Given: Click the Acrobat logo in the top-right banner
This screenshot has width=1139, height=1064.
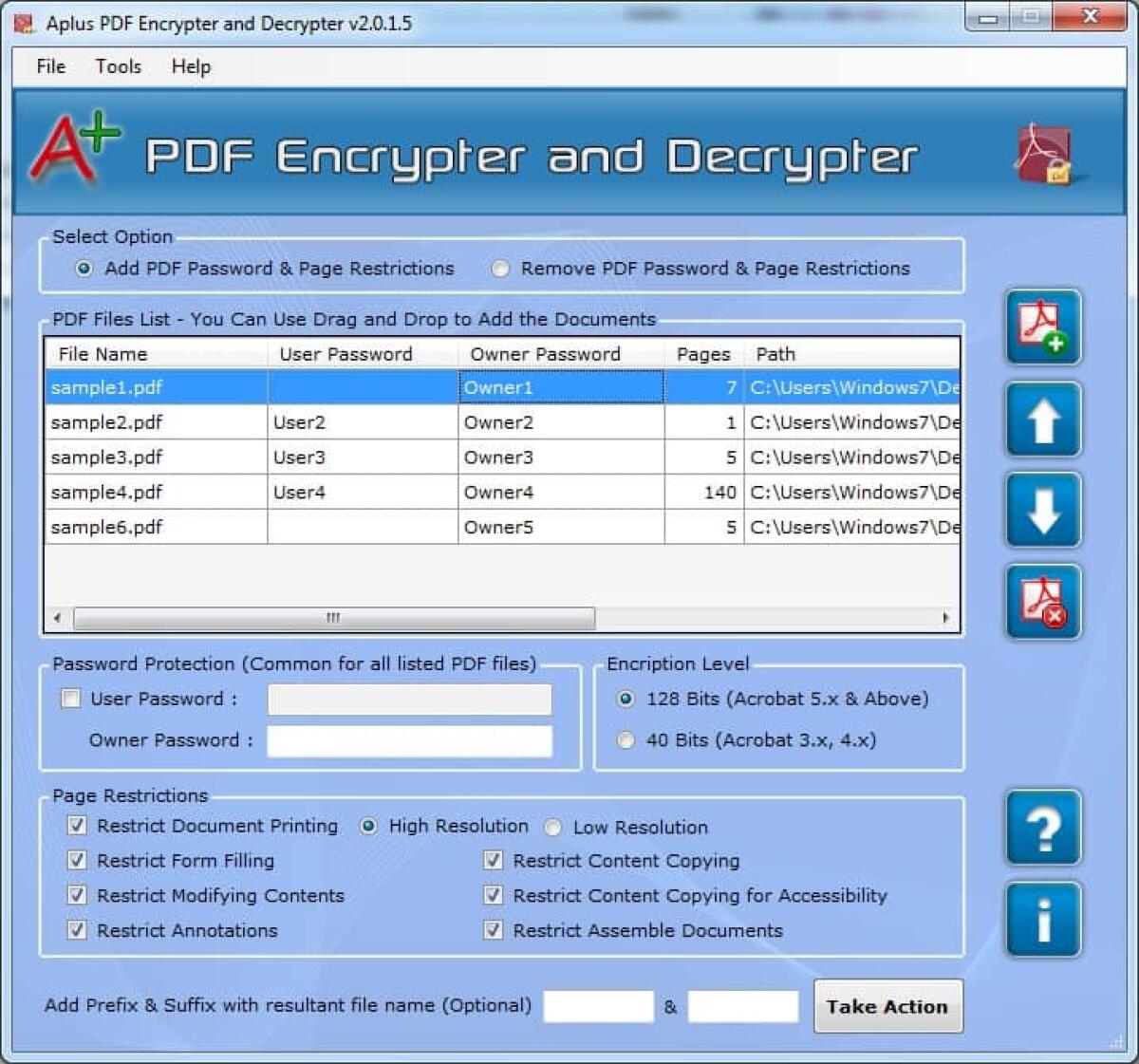Looking at the screenshot, I should [1046, 154].
